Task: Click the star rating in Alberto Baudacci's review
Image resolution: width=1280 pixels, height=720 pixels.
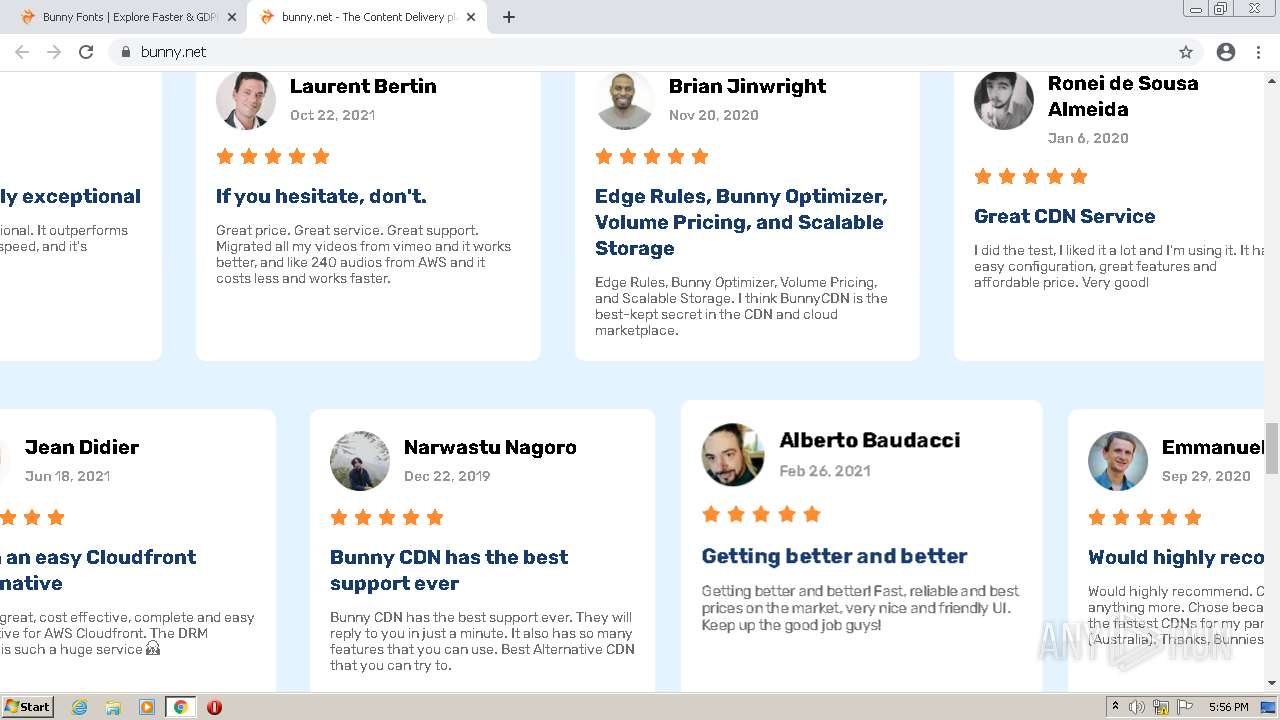Action: (x=762, y=514)
